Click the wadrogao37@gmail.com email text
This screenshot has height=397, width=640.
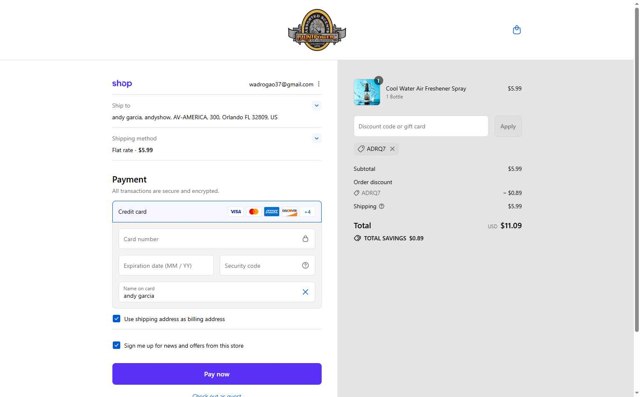pyautogui.click(x=281, y=84)
